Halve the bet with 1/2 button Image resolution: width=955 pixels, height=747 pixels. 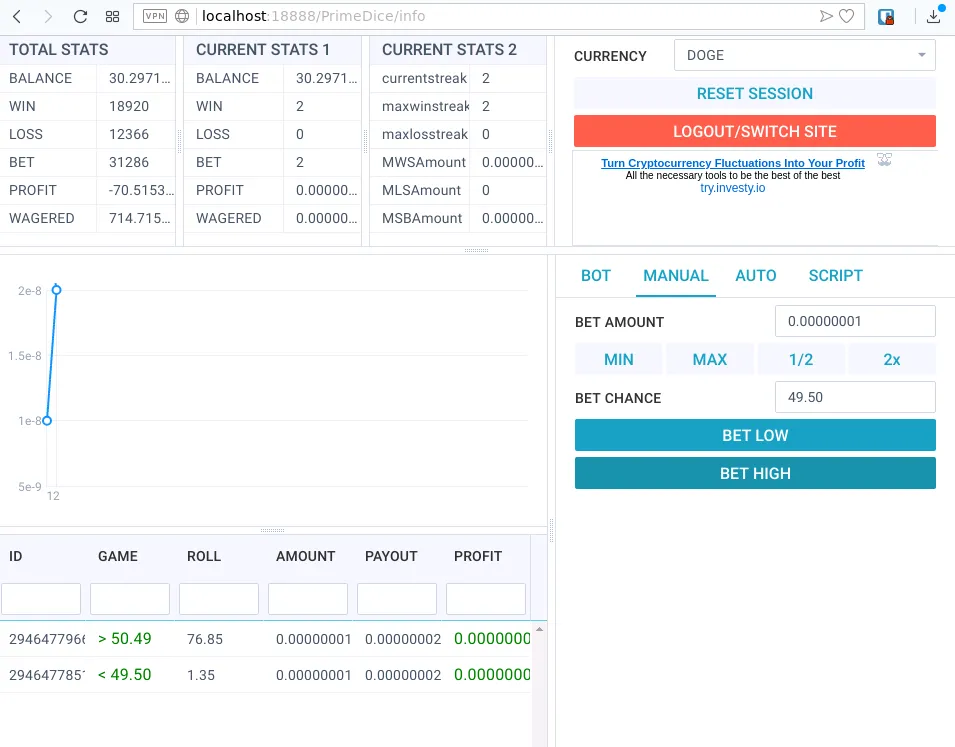[801, 359]
